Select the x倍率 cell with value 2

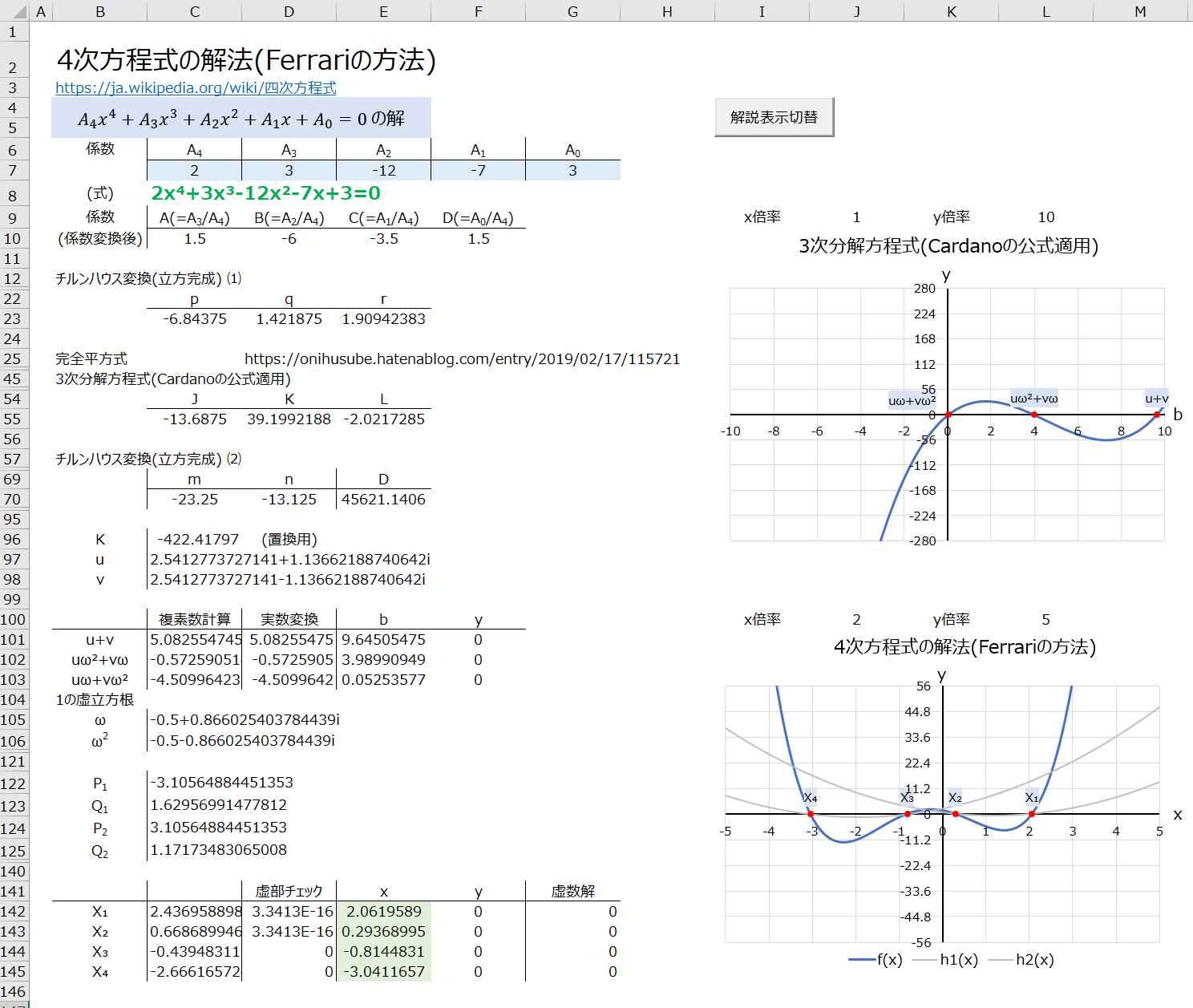click(856, 620)
